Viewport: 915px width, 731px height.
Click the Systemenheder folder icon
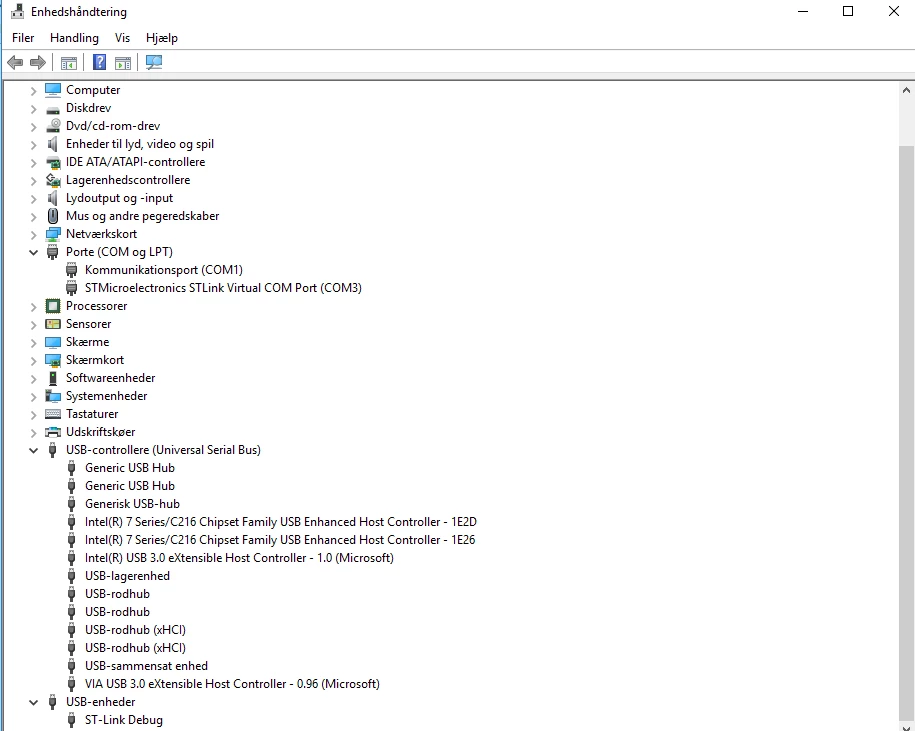coord(53,396)
